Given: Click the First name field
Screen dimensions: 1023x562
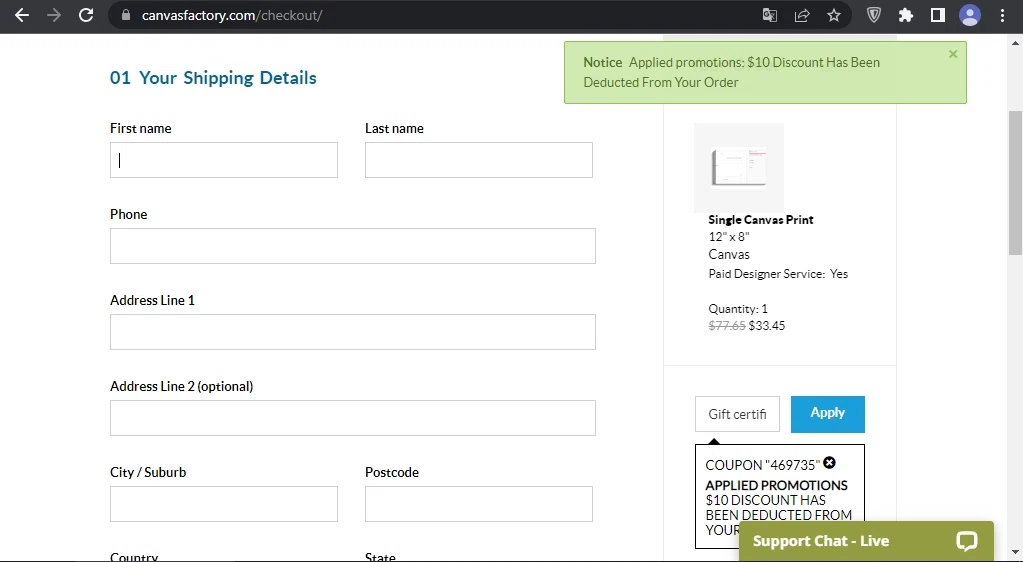Looking at the screenshot, I should pyautogui.click(x=224, y=160).
